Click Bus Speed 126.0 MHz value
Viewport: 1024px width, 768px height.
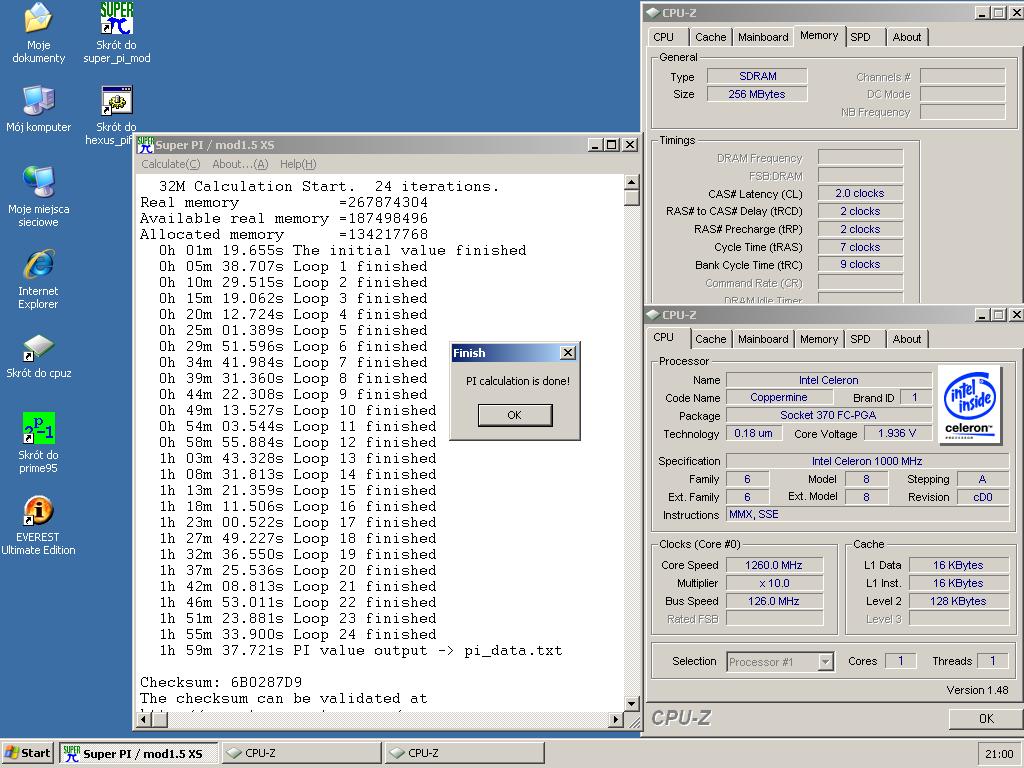click(x=774, y=601)
